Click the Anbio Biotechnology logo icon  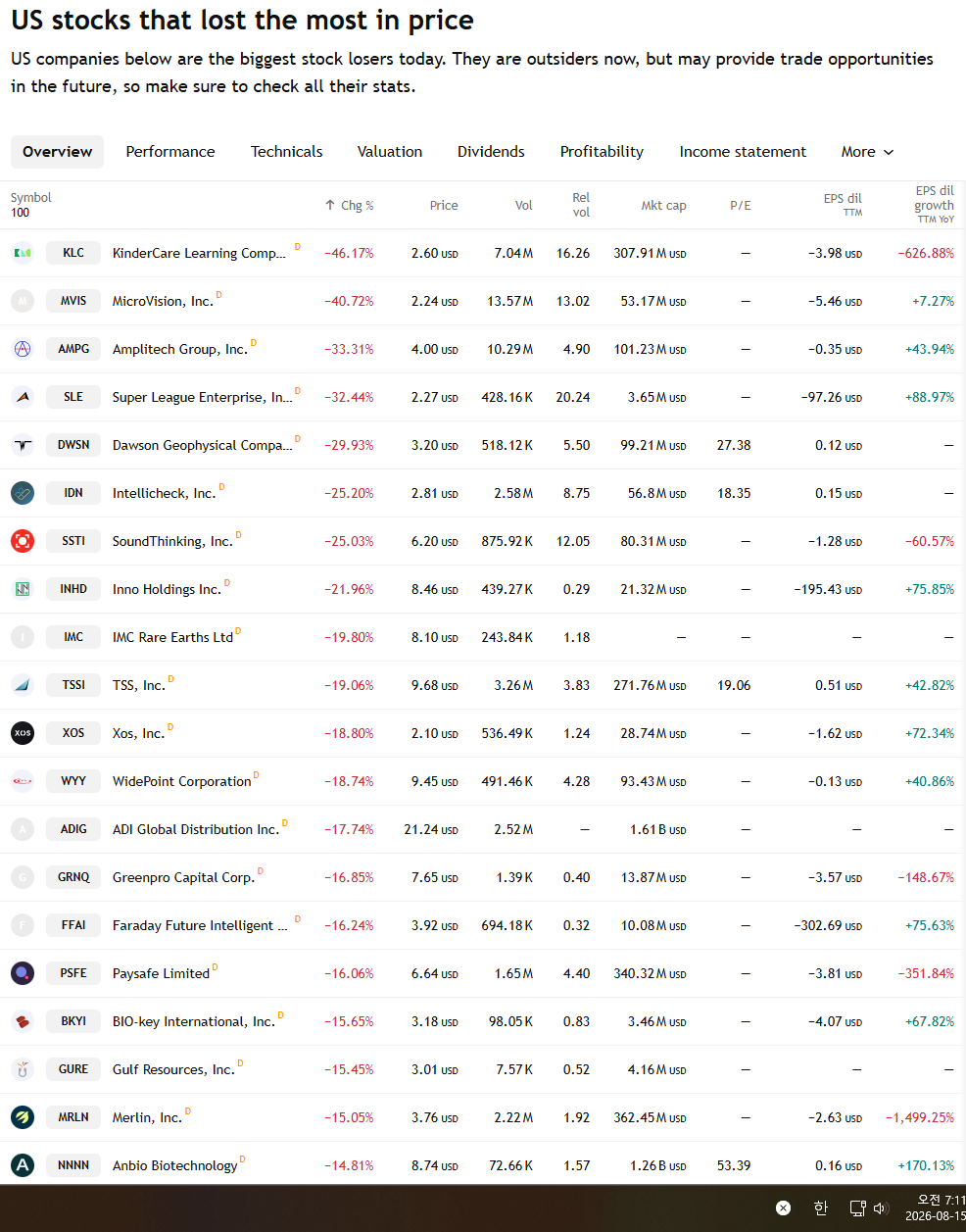(x=23, y=1165)
